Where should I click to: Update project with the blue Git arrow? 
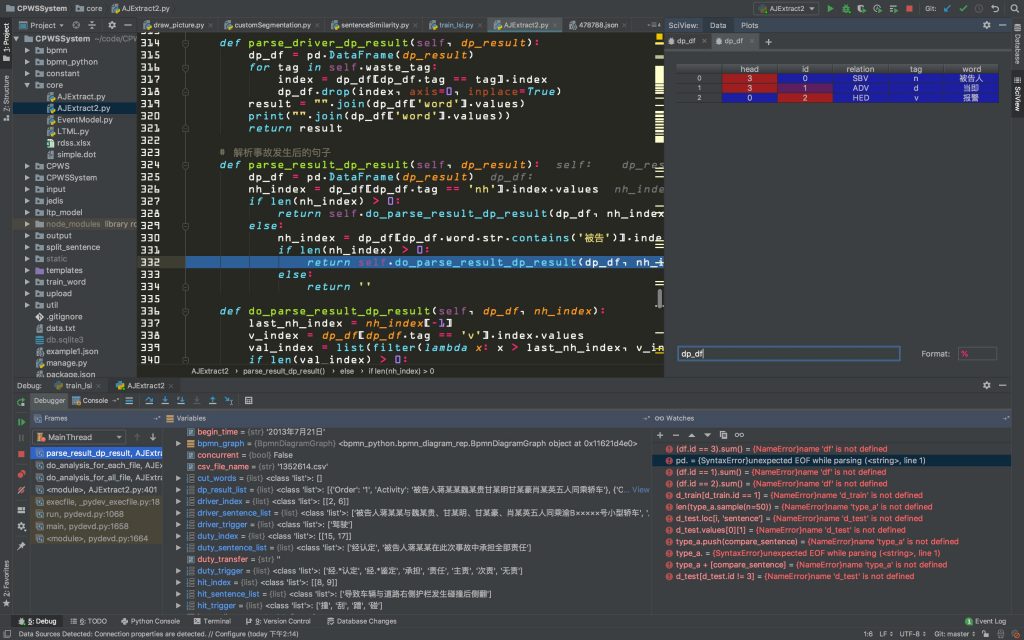948,8
